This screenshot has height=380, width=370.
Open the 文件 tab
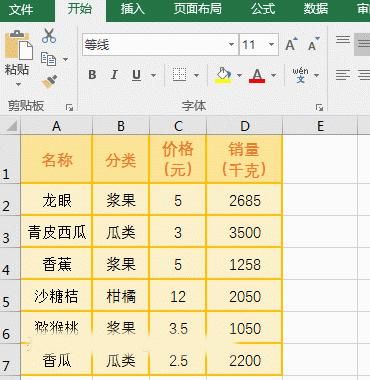click(21, 10)
